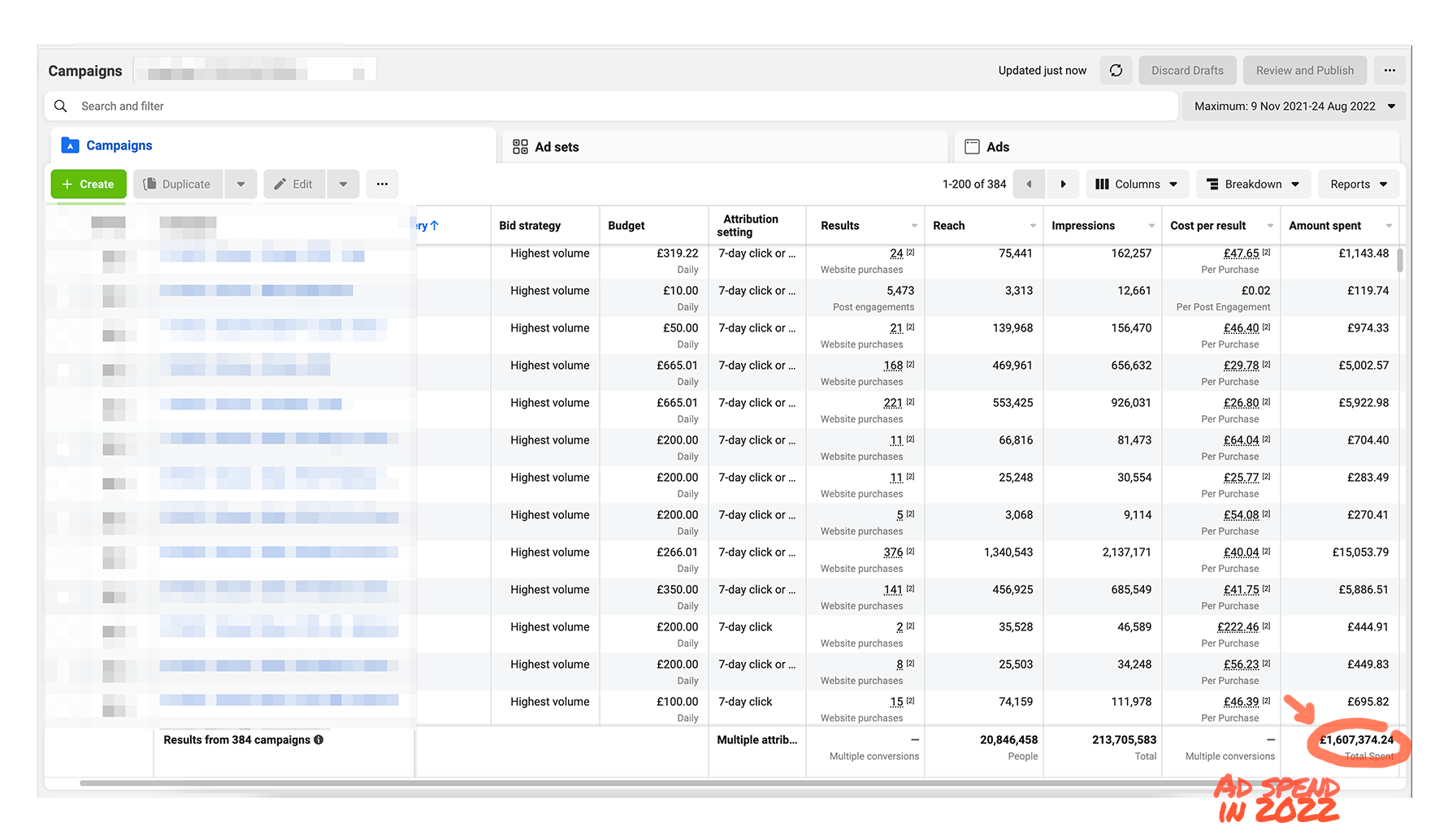Click the Ads panel icon
Viewport: 1448px width, 840px height.
click(x=972, y=147)
